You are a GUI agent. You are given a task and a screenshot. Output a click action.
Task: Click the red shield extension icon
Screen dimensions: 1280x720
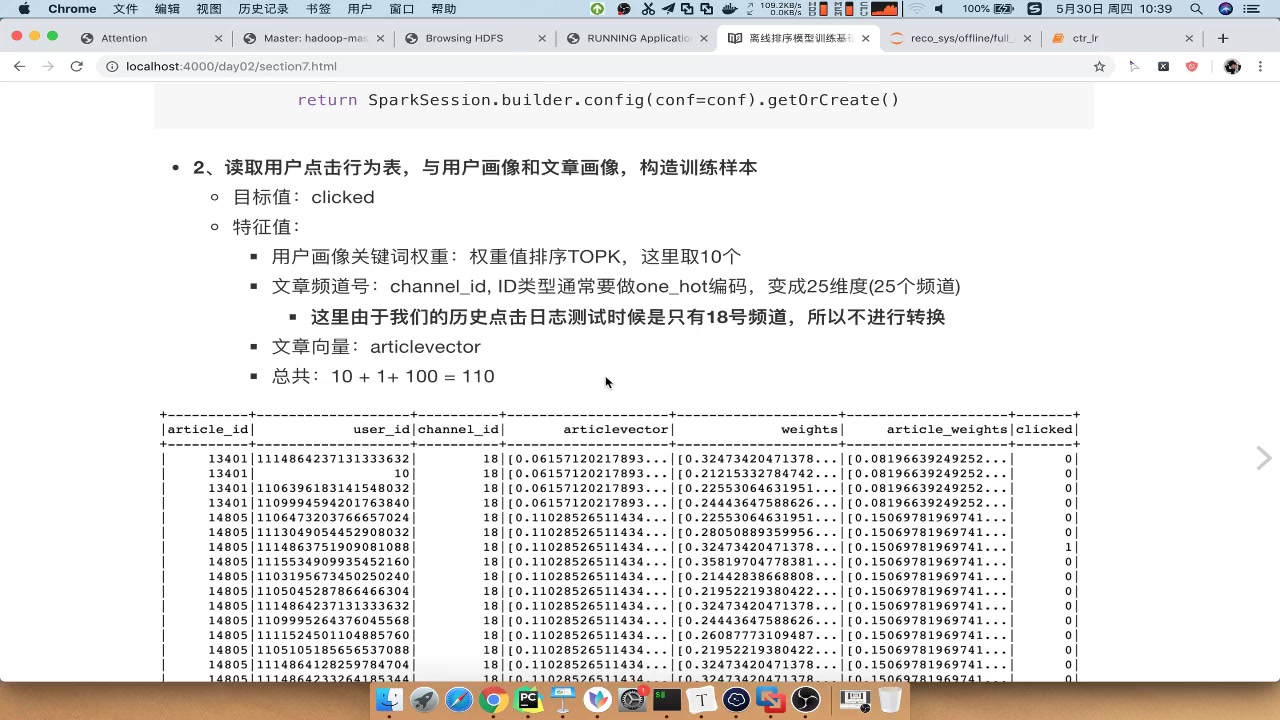click(x=1191, y=66)
